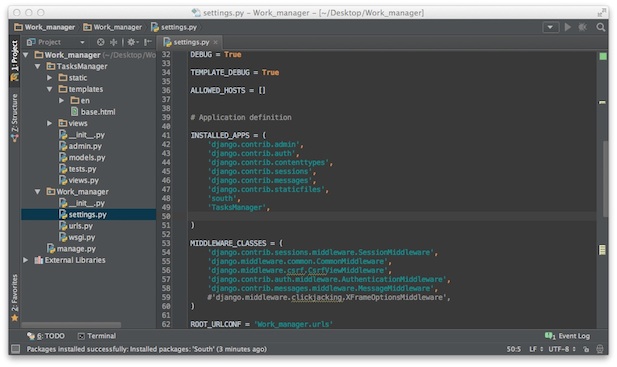Click the ROOT_URLCONF line

click(262, 324)
